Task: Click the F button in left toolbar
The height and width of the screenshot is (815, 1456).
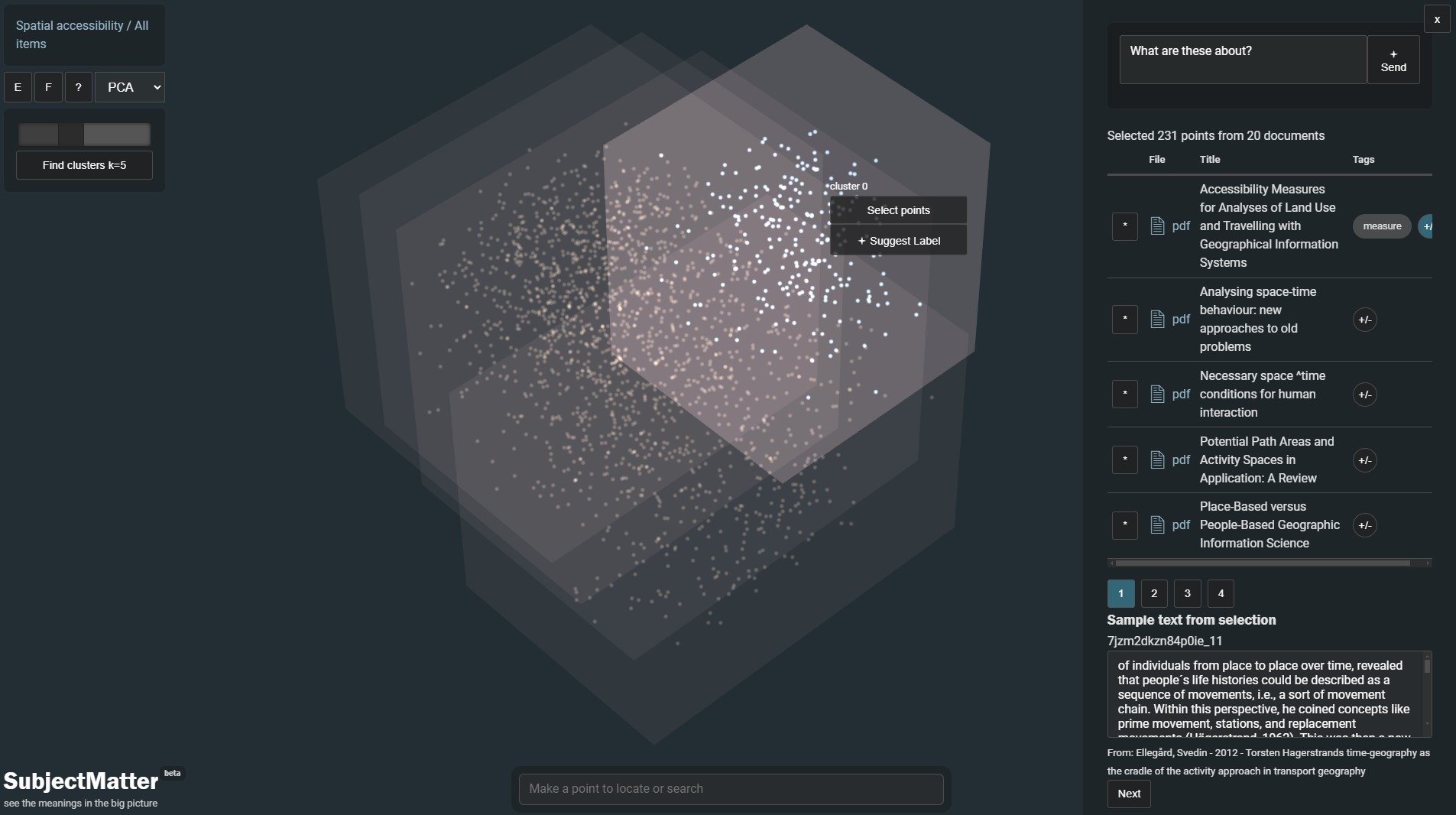Action: 48,87
